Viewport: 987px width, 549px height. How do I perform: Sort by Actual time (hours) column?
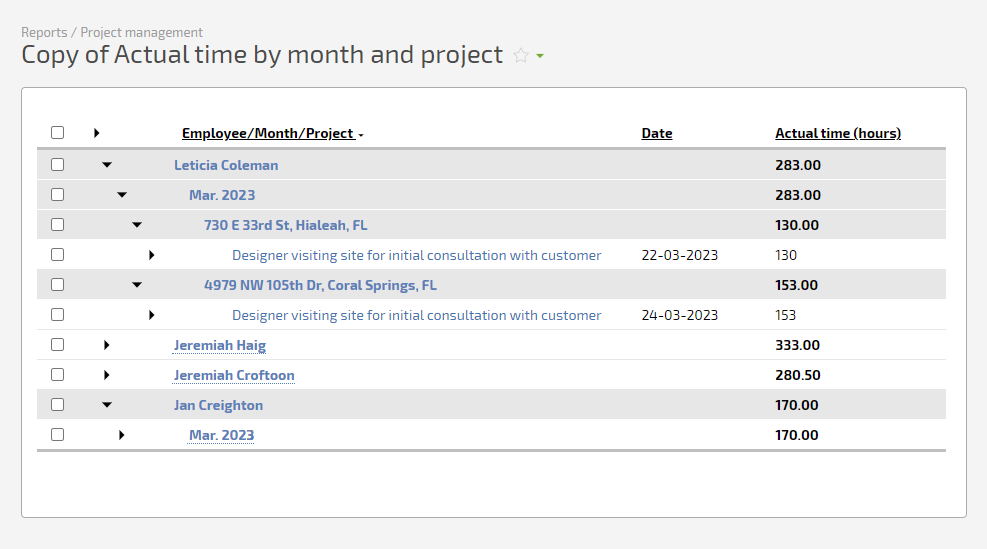838,133
